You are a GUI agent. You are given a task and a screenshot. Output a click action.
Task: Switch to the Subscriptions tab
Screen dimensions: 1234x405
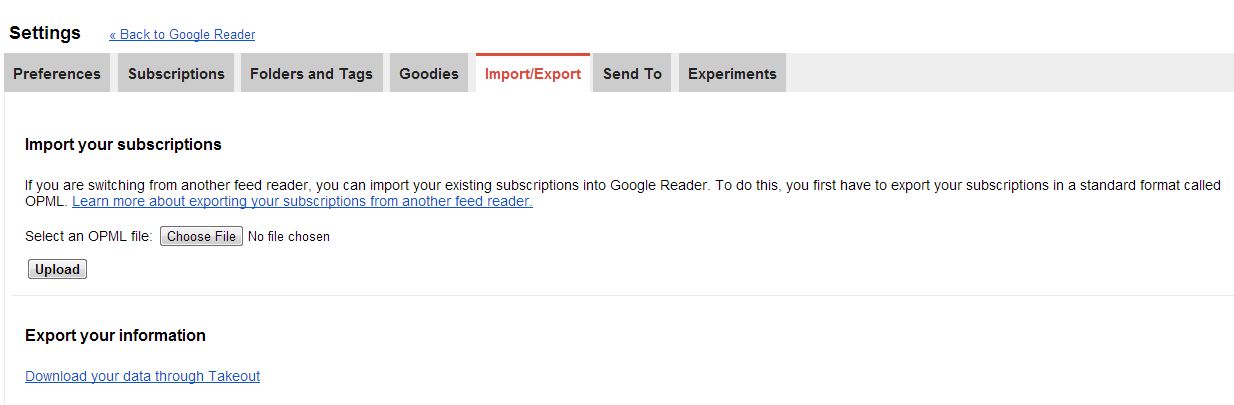pos(176,74)
